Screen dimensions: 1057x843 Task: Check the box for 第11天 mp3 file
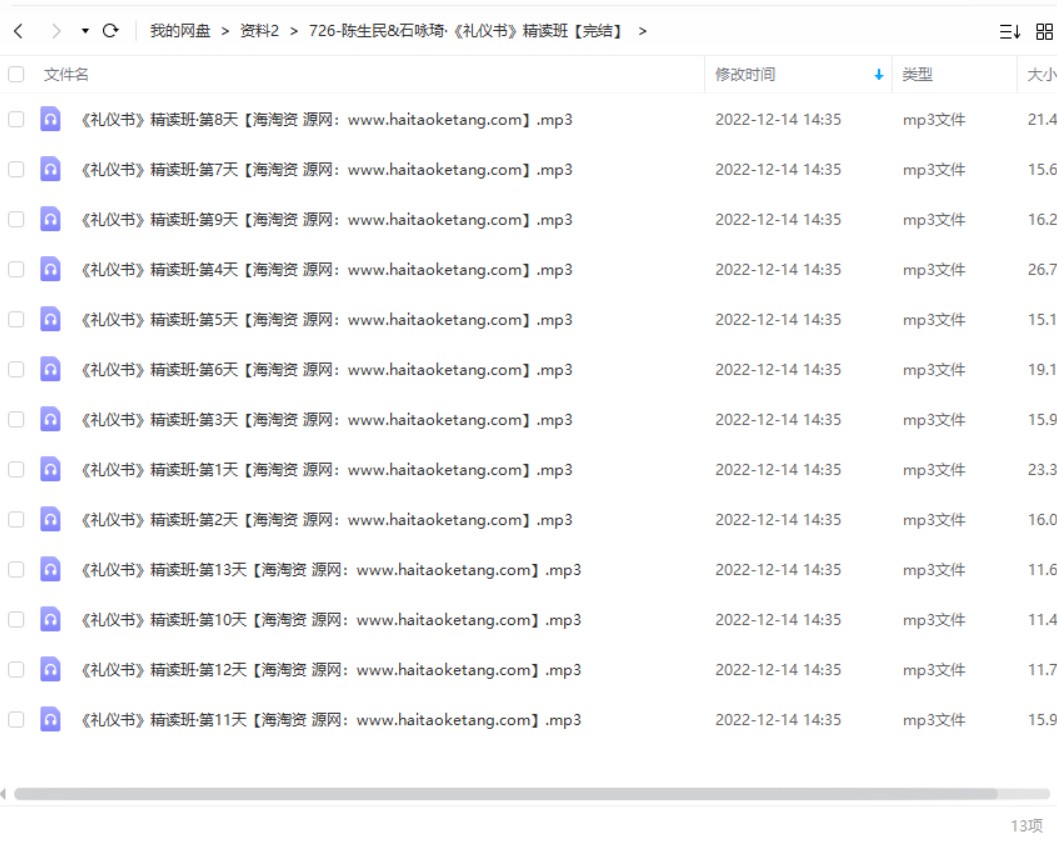click(16, 720)
